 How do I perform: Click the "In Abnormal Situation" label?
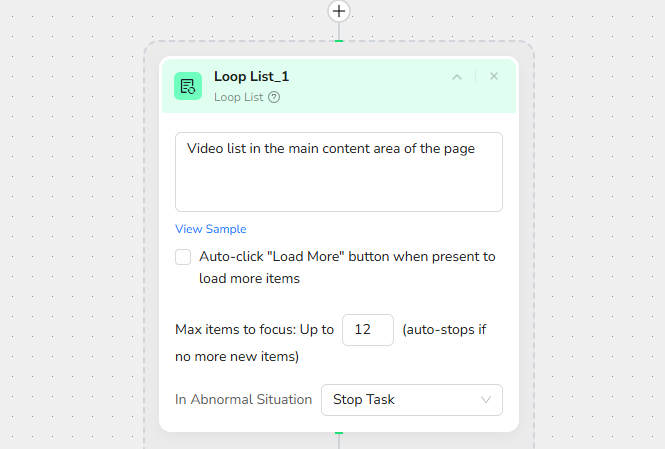pos(243,400)
